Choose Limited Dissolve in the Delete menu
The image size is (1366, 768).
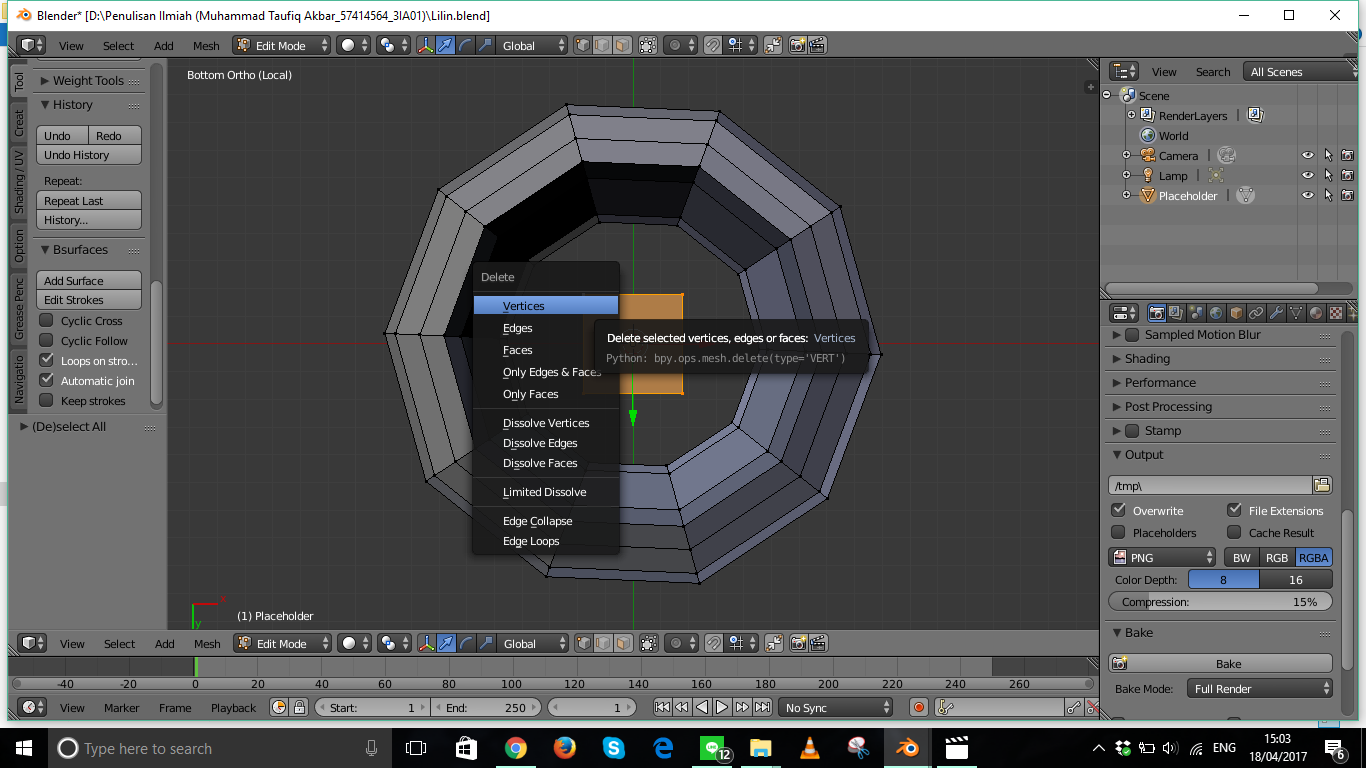546,491
